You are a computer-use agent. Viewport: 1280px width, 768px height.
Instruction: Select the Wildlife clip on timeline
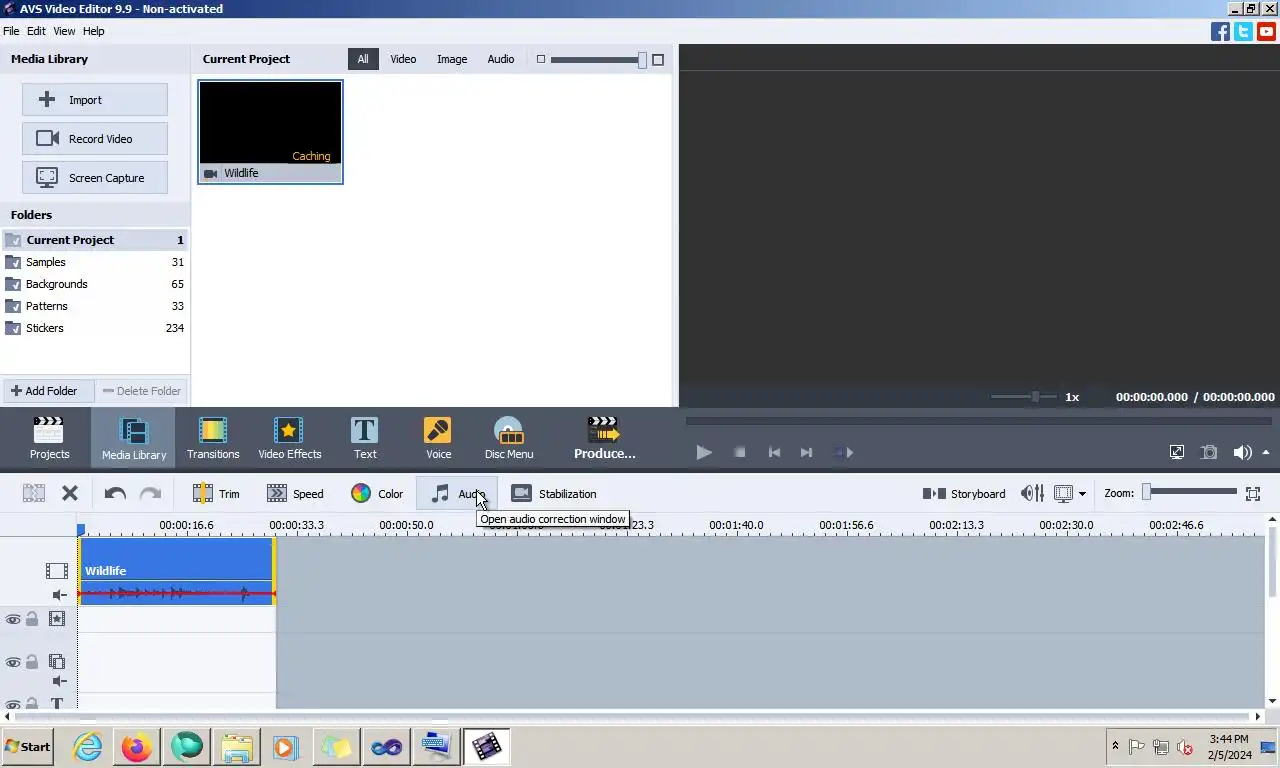tap(177, 571)
